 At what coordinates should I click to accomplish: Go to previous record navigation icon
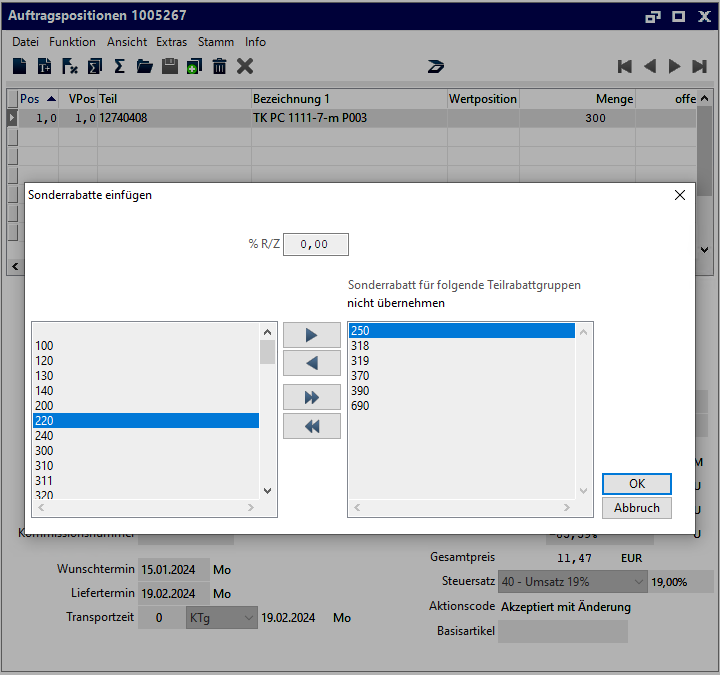[650, 67]
